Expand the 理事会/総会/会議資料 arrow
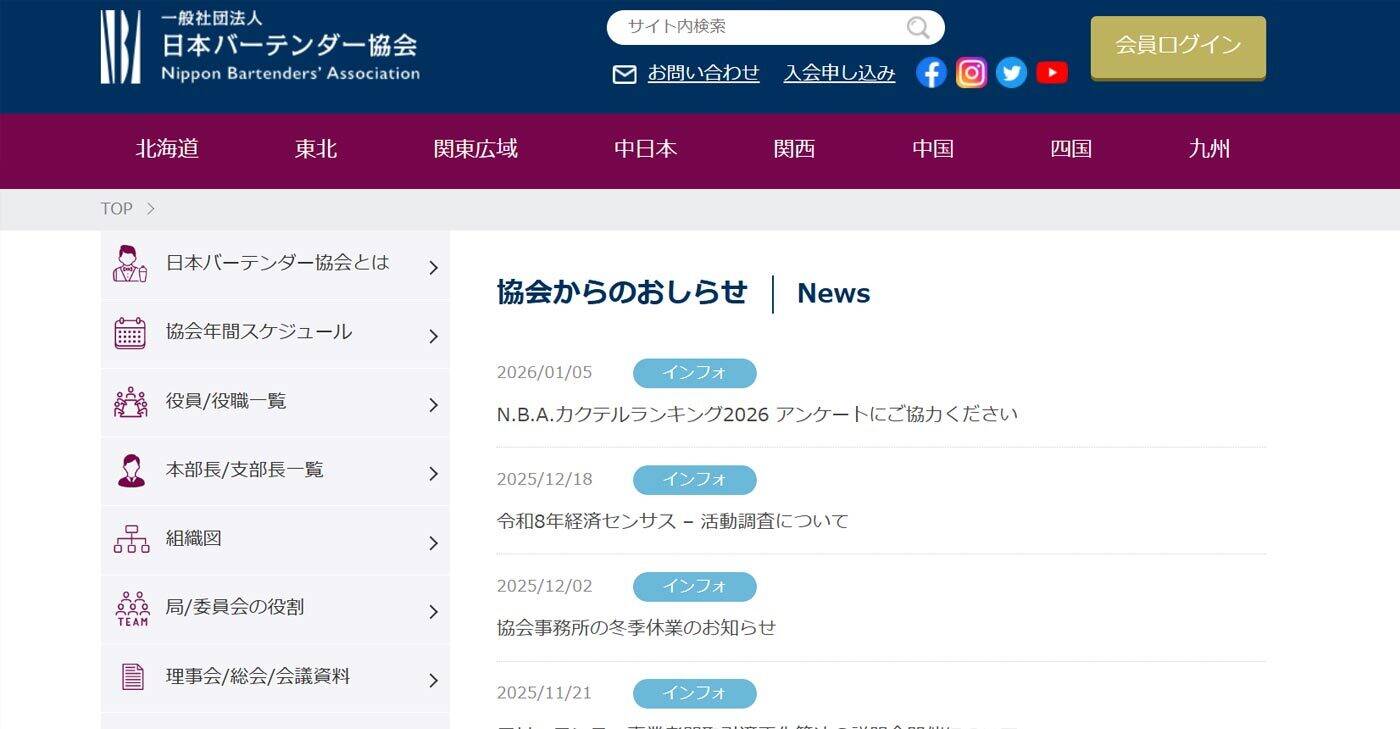Screen dimensions: 1400x729 tap(433, 681)
